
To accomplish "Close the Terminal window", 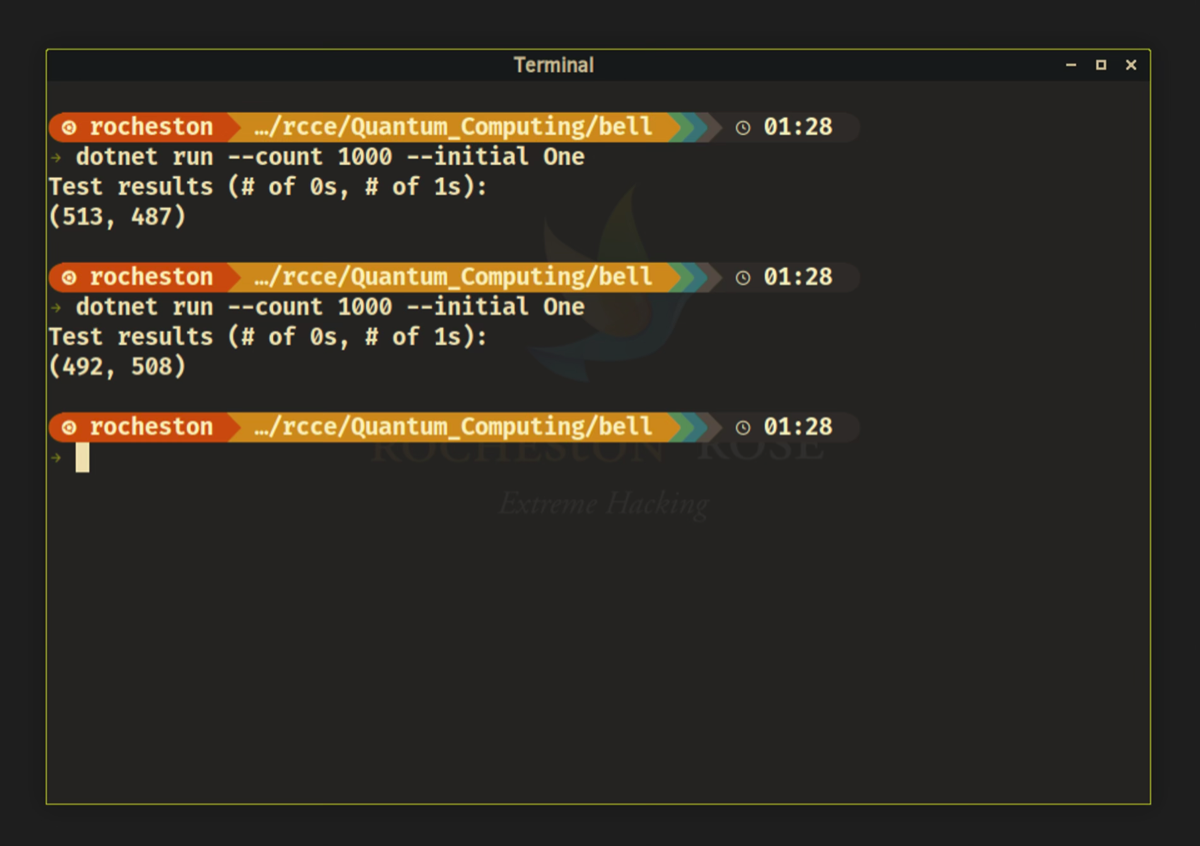I will [1131, 65].
